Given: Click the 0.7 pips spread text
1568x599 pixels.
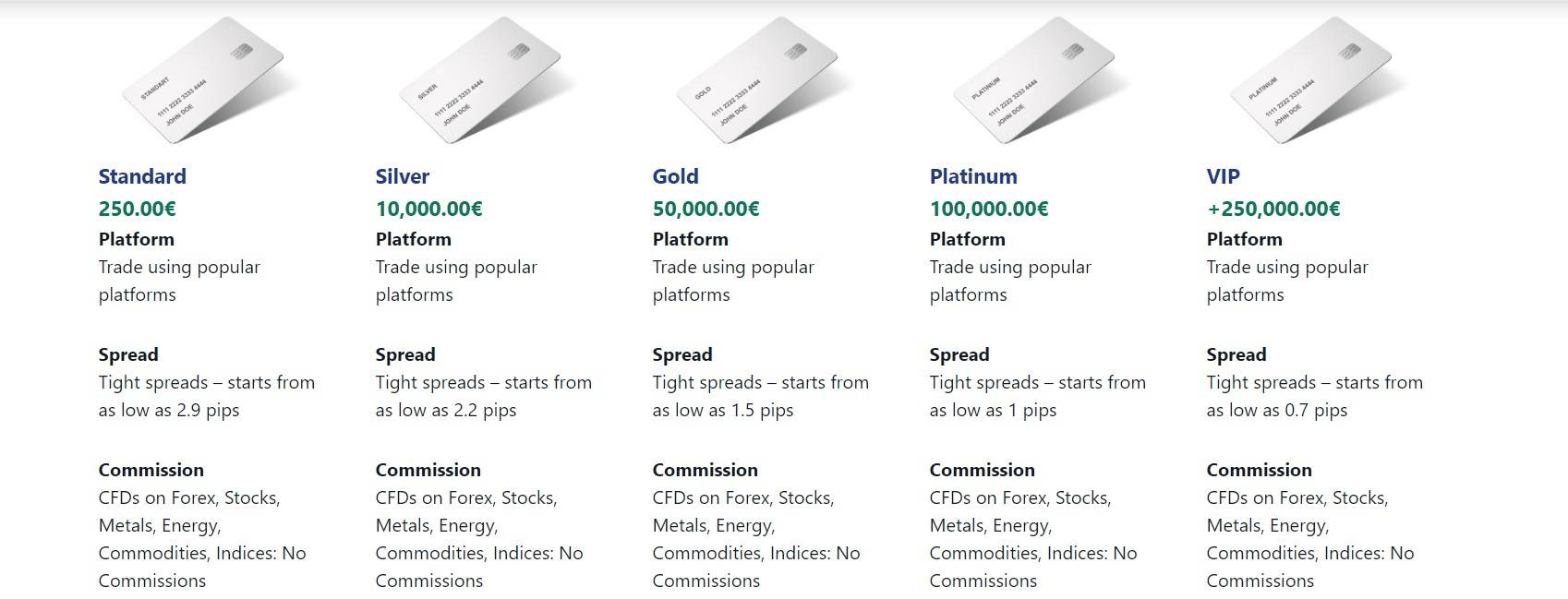Looking at the screenshot, I should tap(1316, 410).
